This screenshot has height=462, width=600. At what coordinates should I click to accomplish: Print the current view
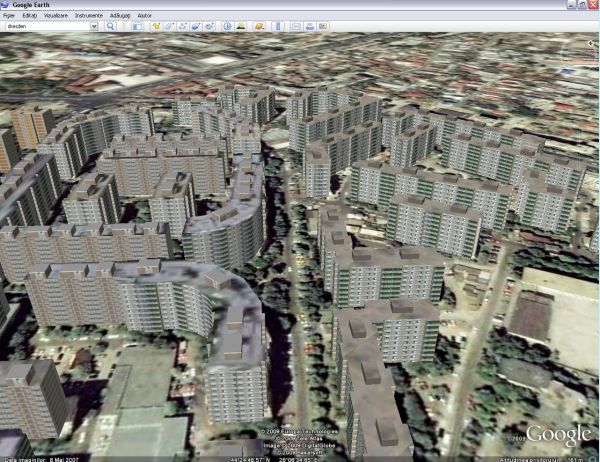pos(310,25)
